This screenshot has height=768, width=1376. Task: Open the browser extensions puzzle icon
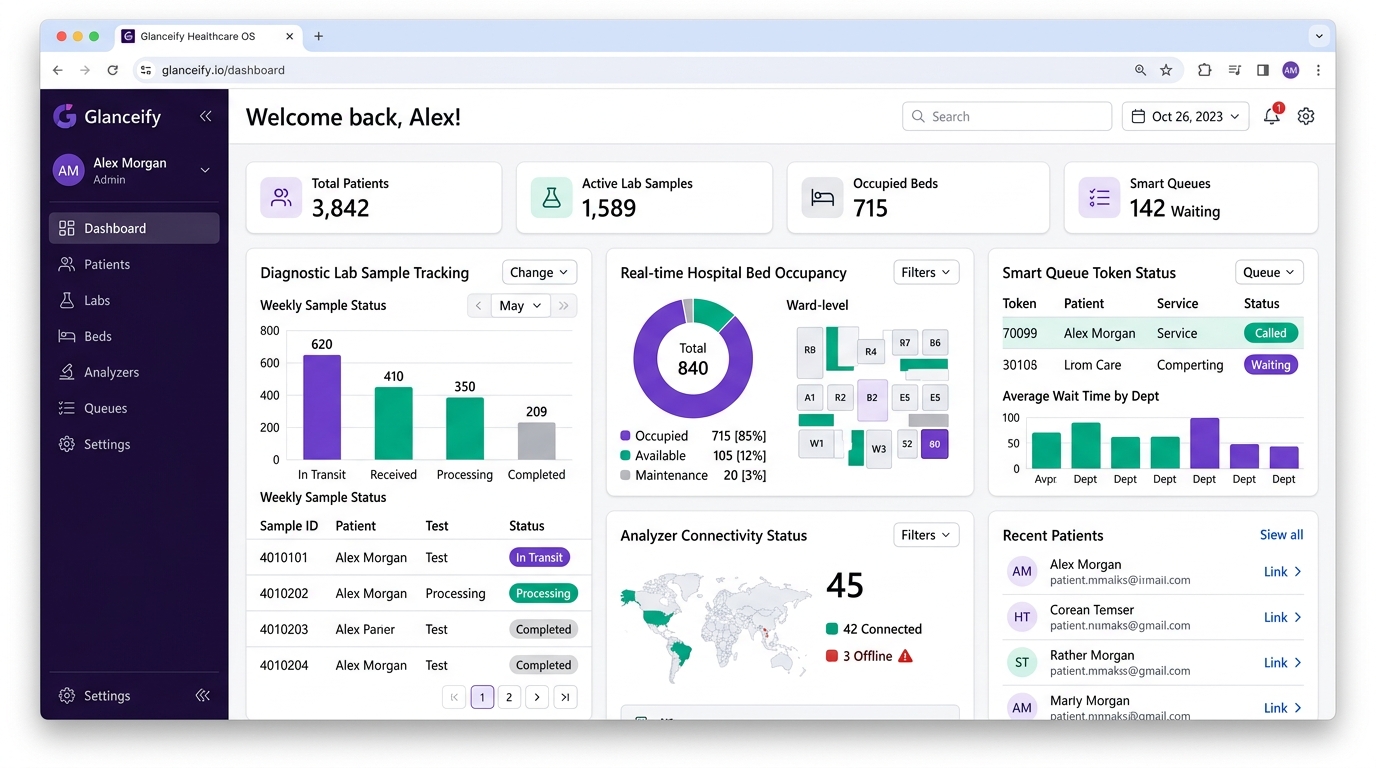1204,70
